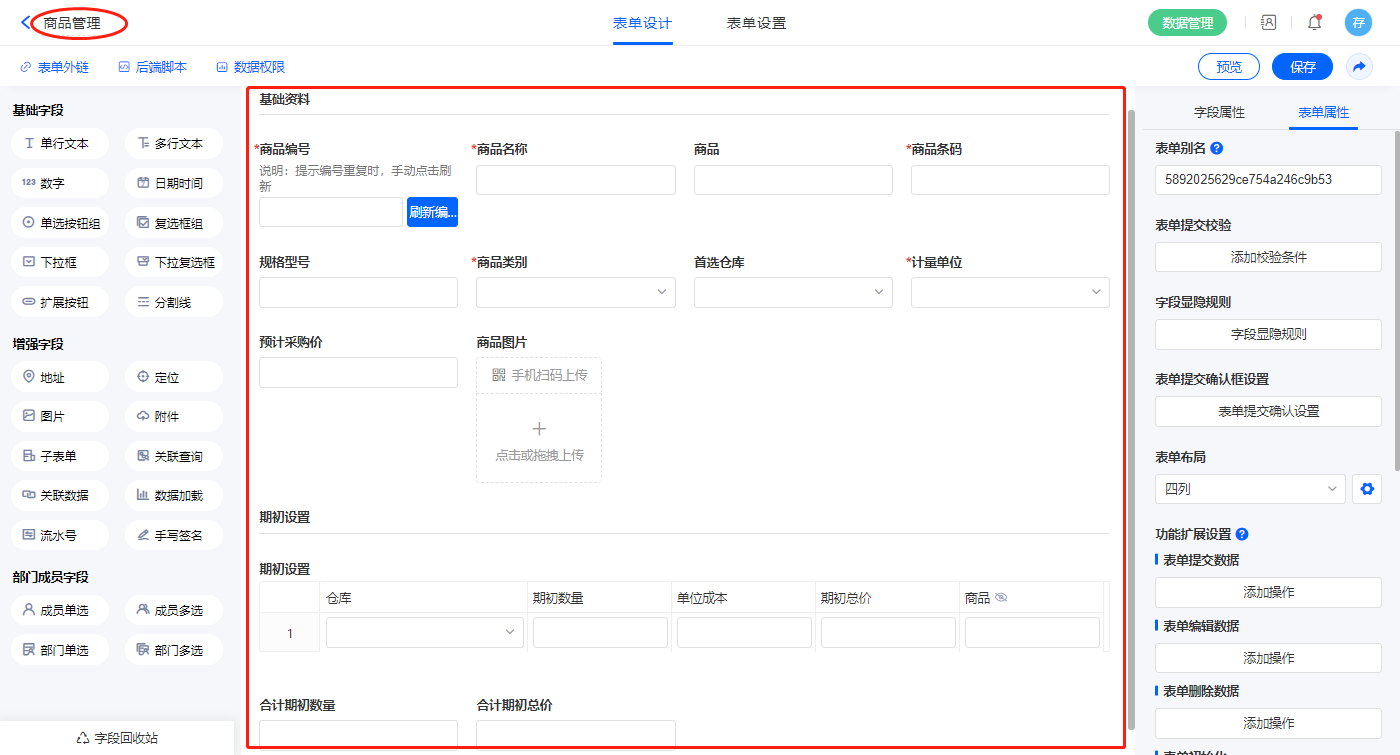
Task: Click the 保存 button
Action: [x=1302, y=67]
